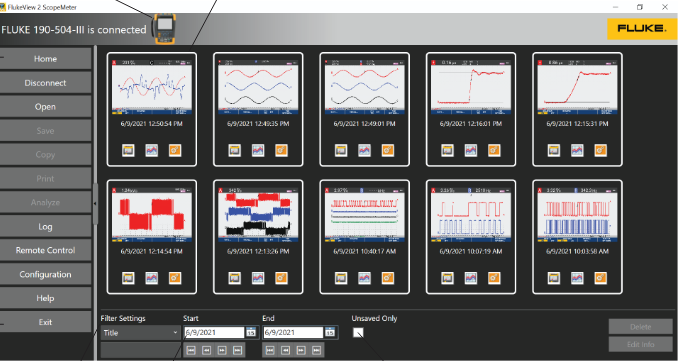
Task: Click orange gear icon on 12:16:01 PM card
Action: coord(494,150)
